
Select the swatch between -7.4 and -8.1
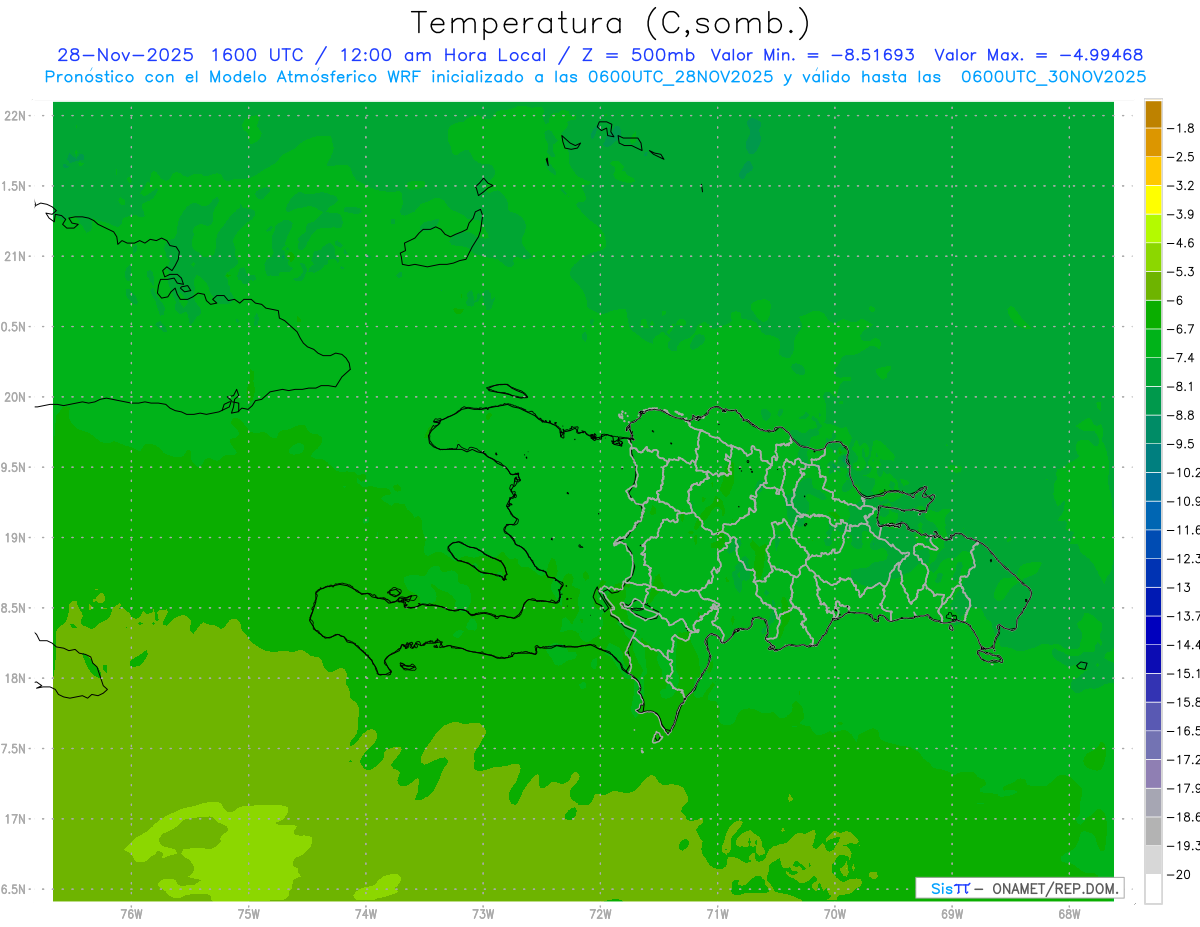(x=1153, y=372)
